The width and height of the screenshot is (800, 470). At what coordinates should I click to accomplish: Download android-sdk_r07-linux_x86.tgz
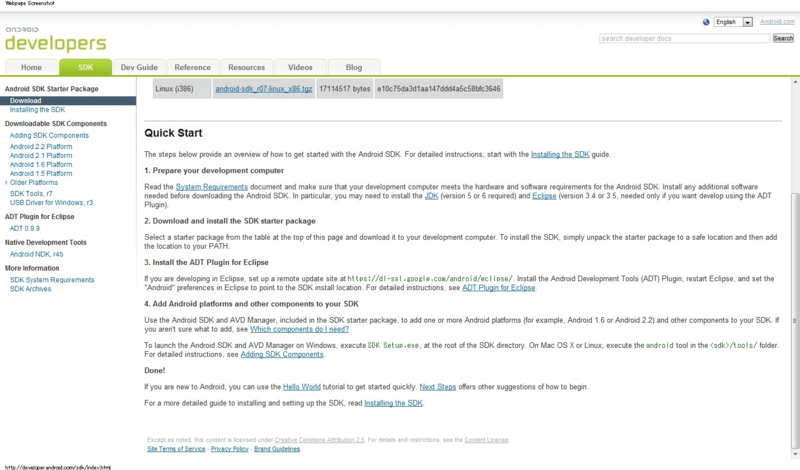coord(263,89)
